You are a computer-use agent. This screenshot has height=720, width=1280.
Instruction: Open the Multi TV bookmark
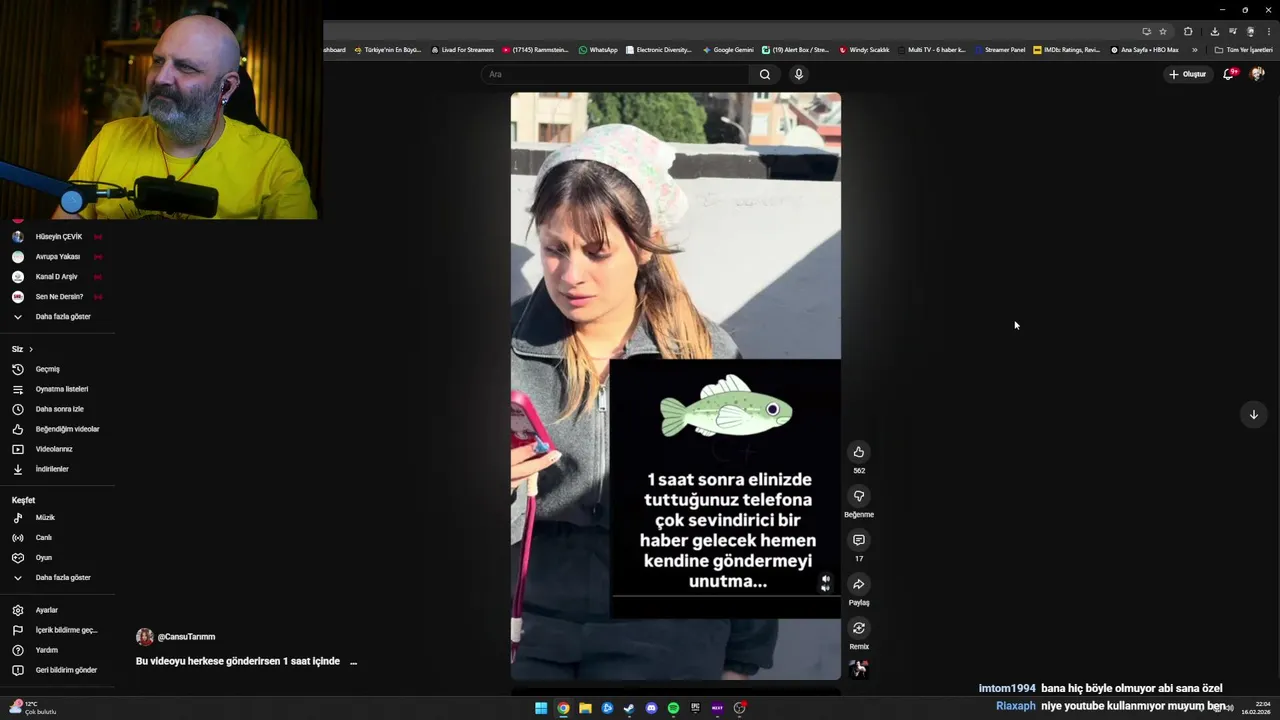[x=931, y=50]
